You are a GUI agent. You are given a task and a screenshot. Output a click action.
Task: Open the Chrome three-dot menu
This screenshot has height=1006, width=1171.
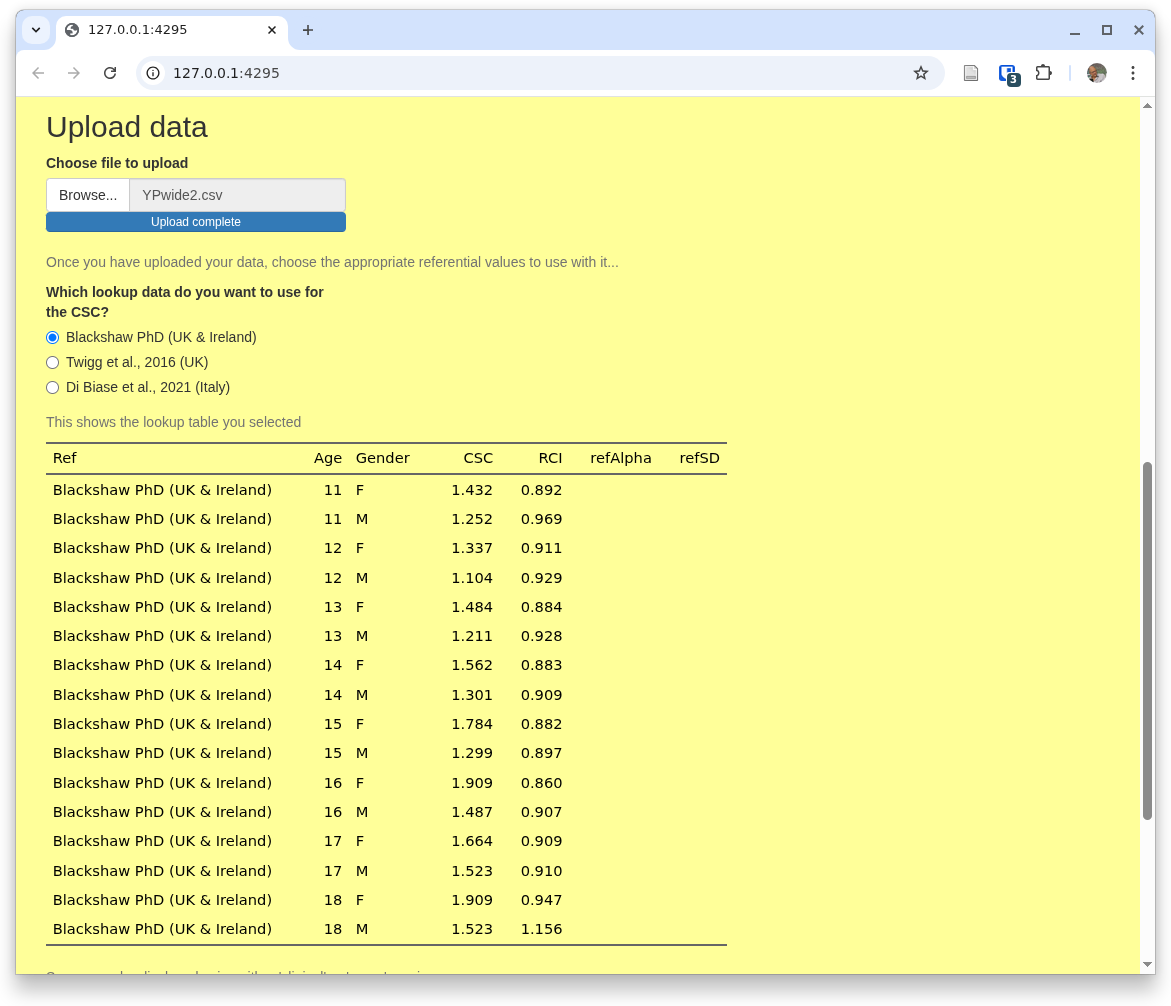1133,73
